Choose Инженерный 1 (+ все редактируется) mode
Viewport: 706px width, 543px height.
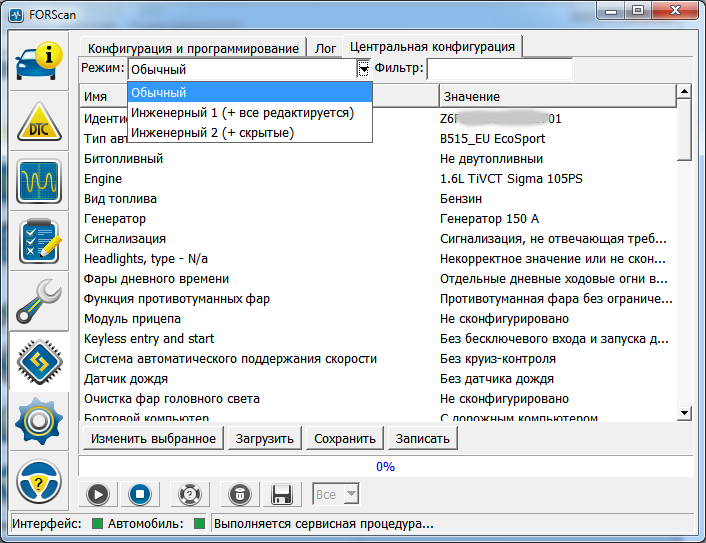tap(250, 113)
